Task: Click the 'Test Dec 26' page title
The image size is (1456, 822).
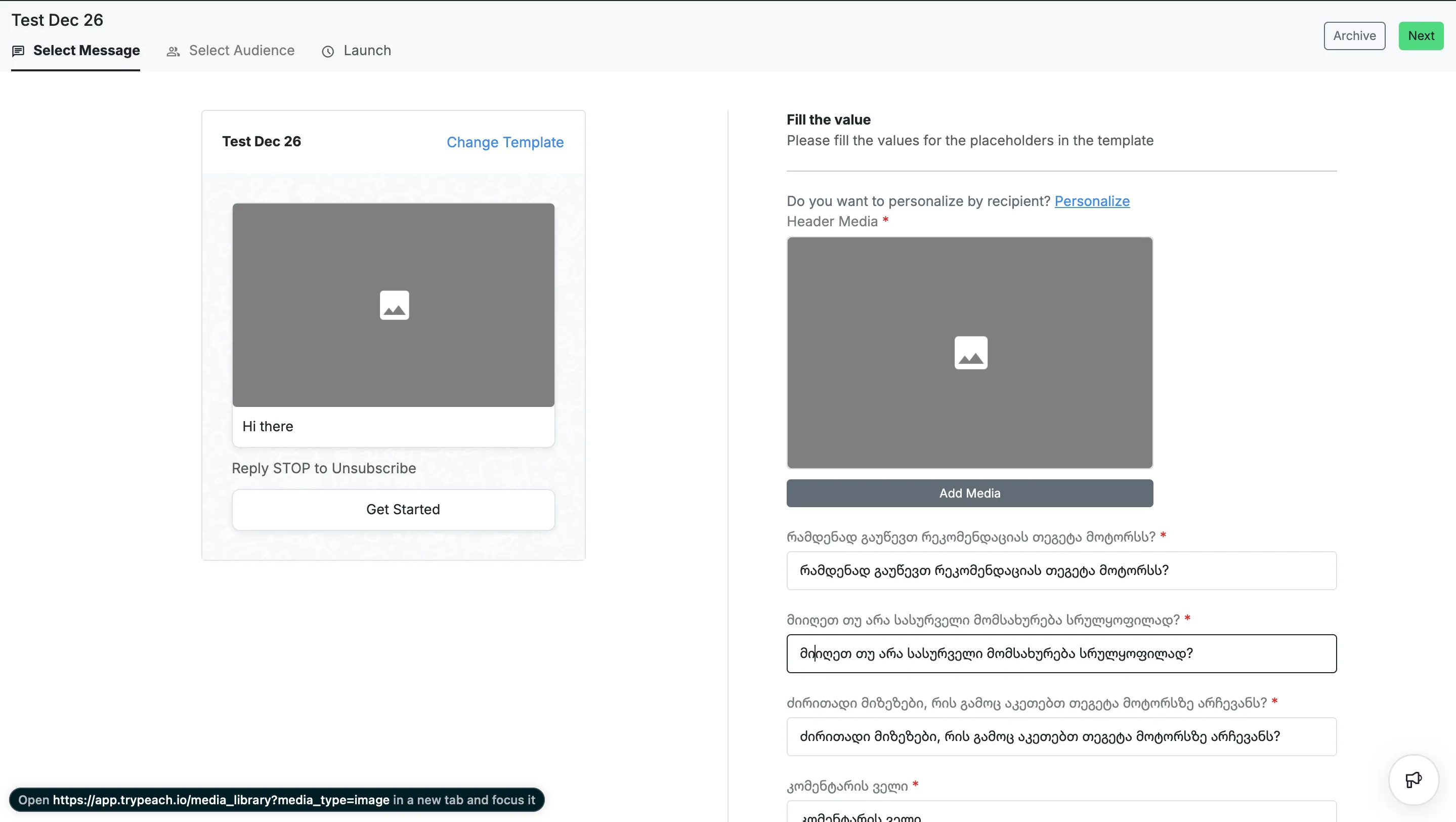Action: [x=57, y=20]
